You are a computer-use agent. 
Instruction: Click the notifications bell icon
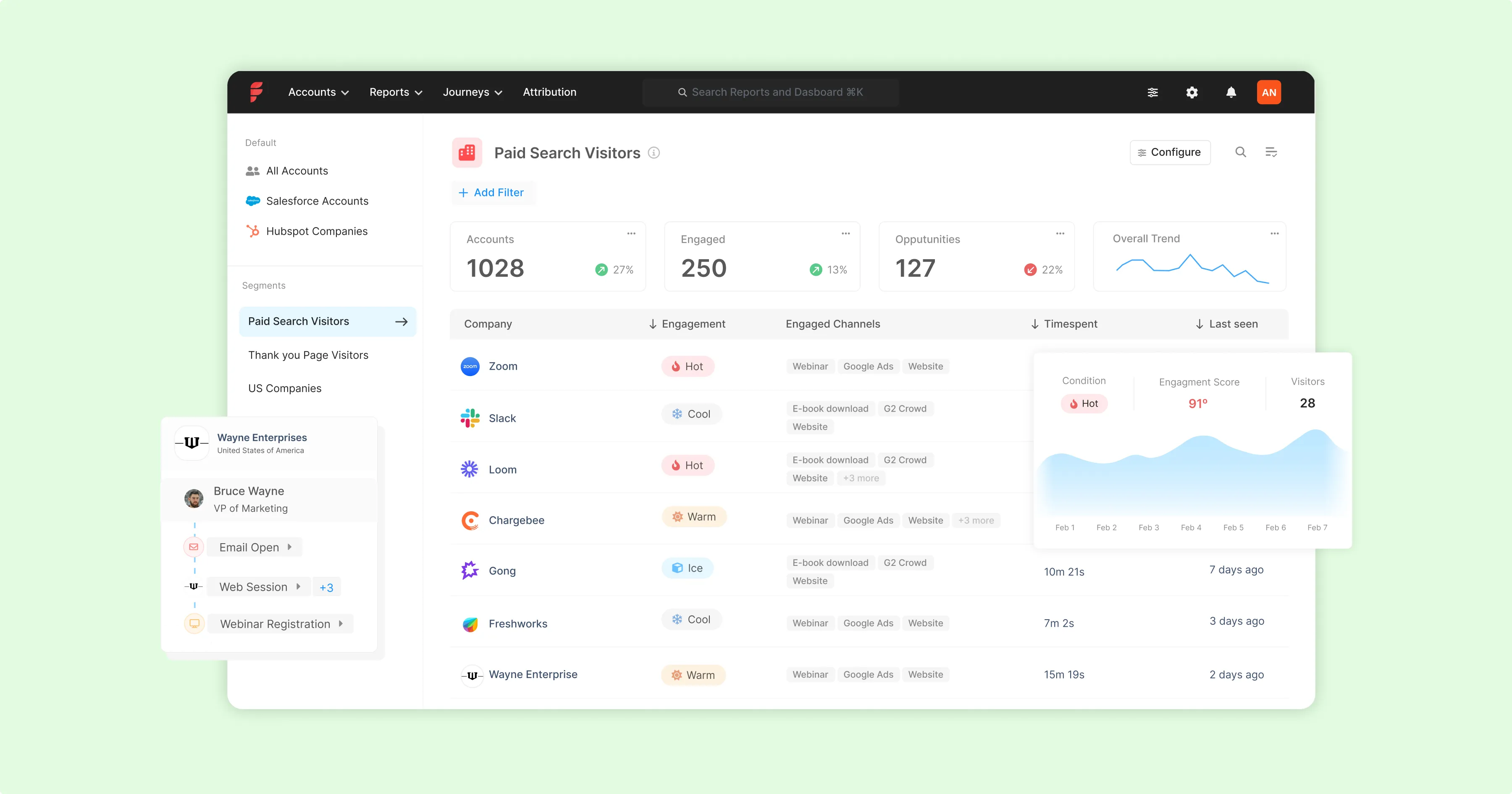1231,92
